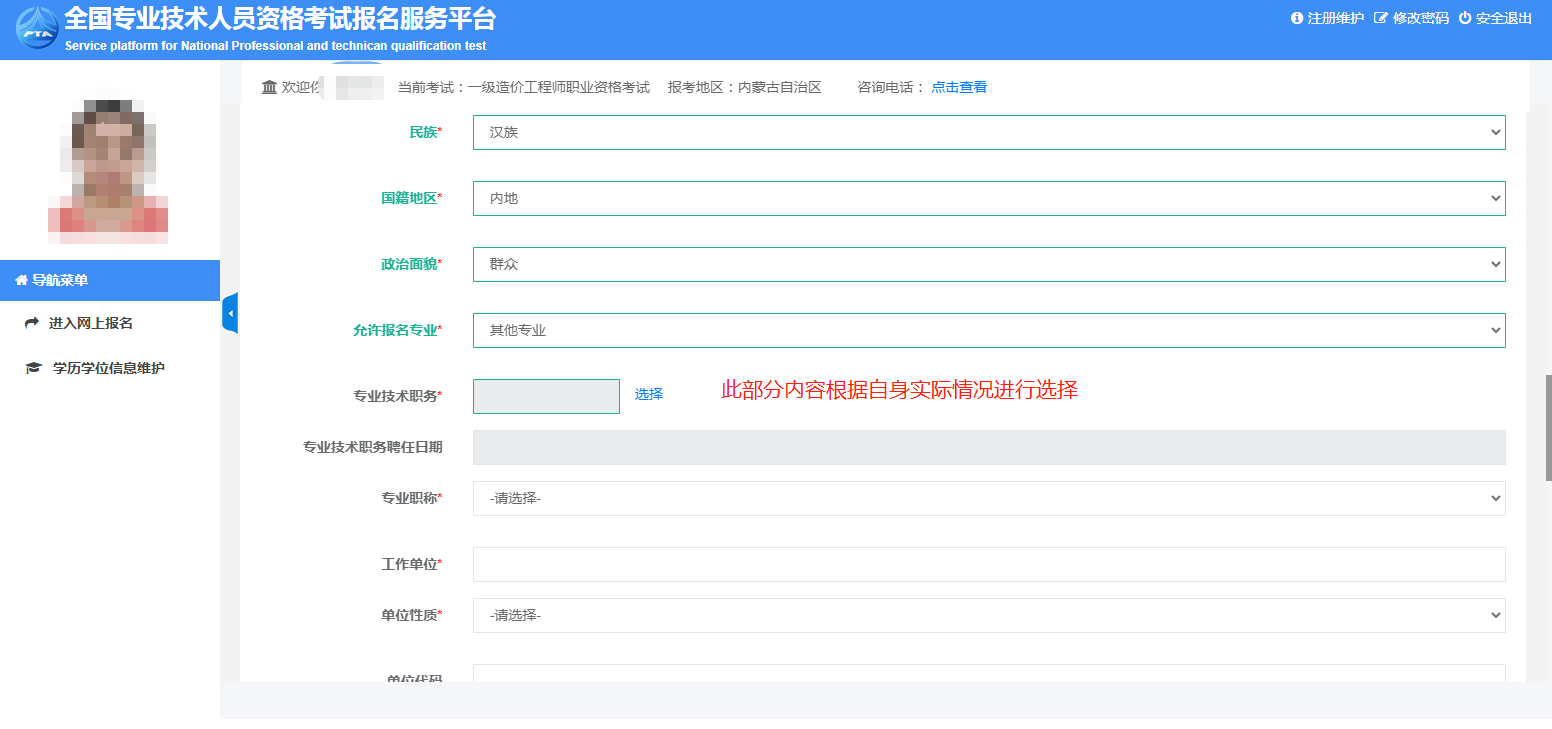
Task: Click the 选择 link for 专业技术职务
Action: (x=649, y=395)
